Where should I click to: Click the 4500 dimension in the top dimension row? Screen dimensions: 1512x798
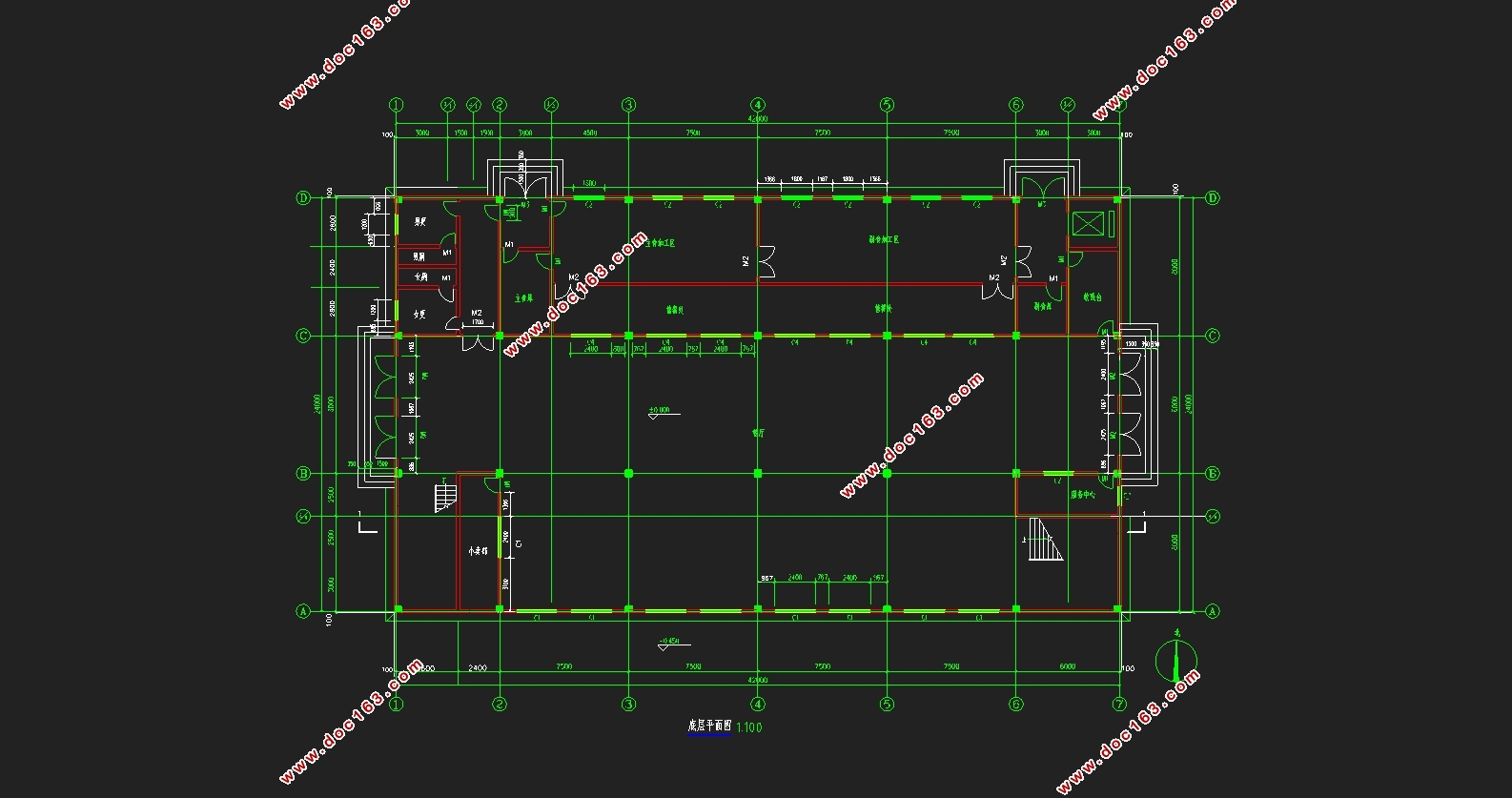[589, 133]
